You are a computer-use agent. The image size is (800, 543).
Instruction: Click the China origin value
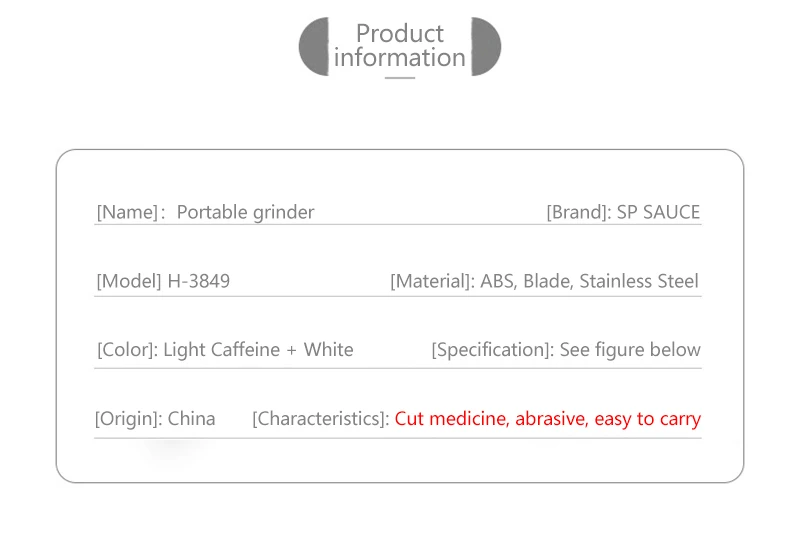pyautogui.click(x=191, y=419)
